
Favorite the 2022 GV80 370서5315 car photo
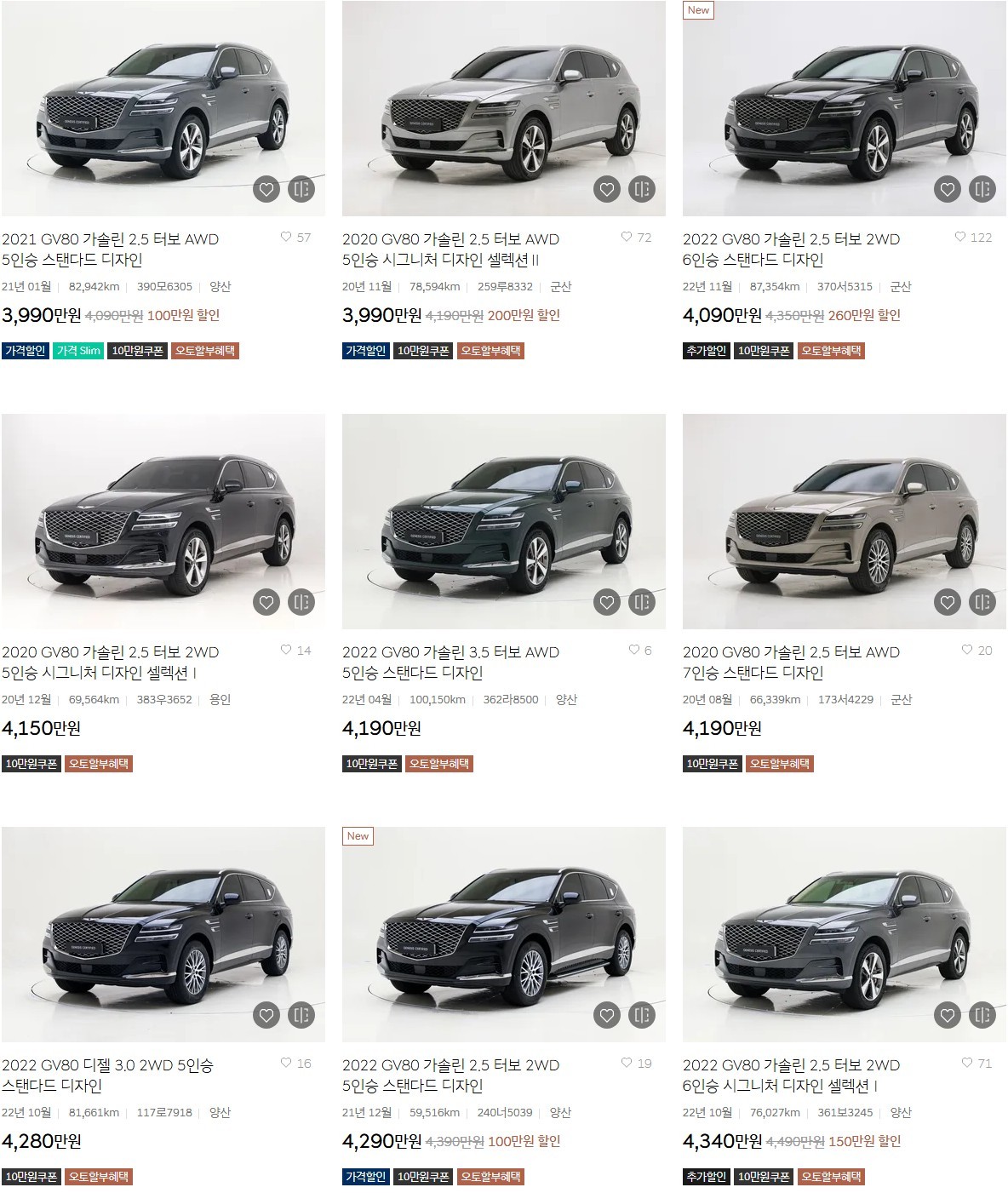[x=948, y=189]
